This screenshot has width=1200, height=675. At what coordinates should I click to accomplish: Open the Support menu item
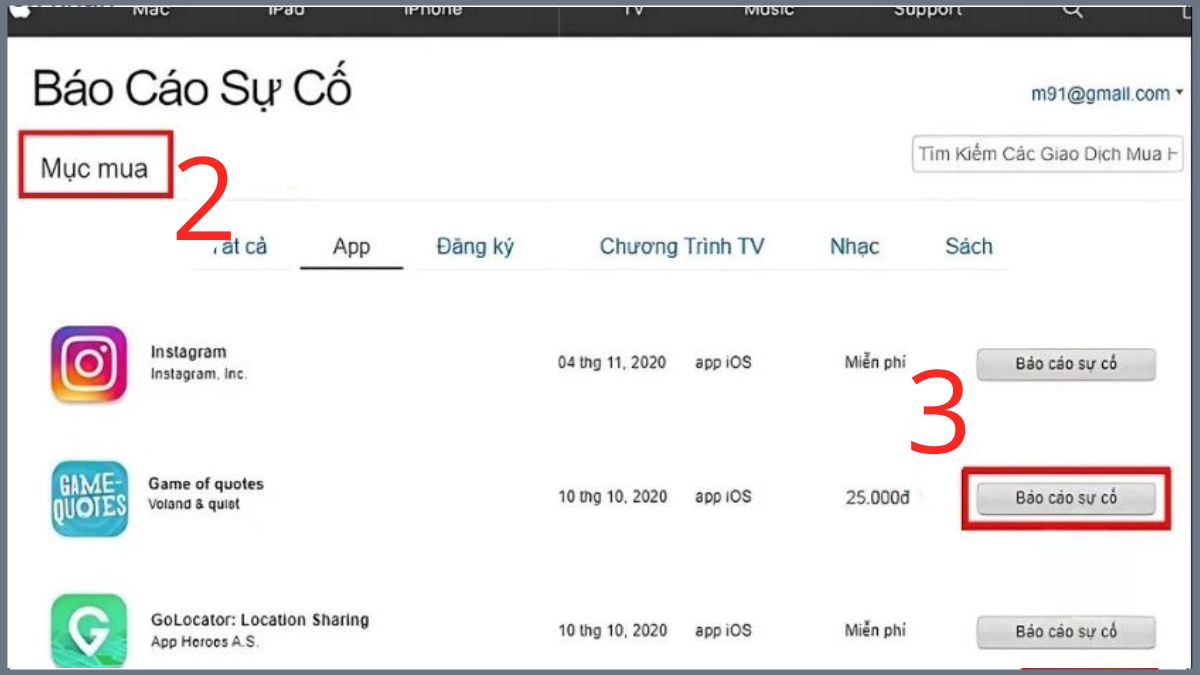click(x=927, y=9)
